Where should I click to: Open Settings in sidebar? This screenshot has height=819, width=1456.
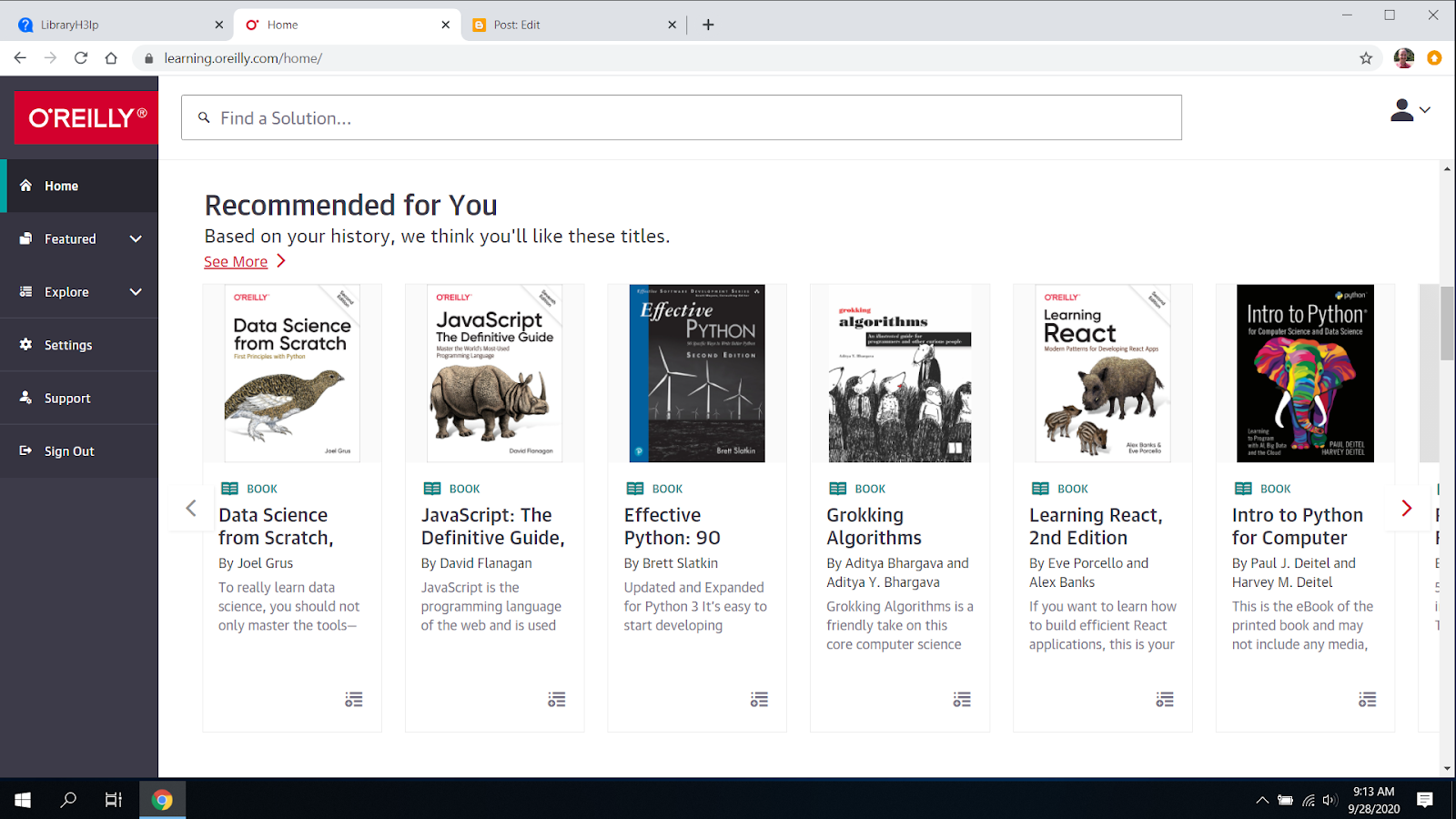[78, 345]
